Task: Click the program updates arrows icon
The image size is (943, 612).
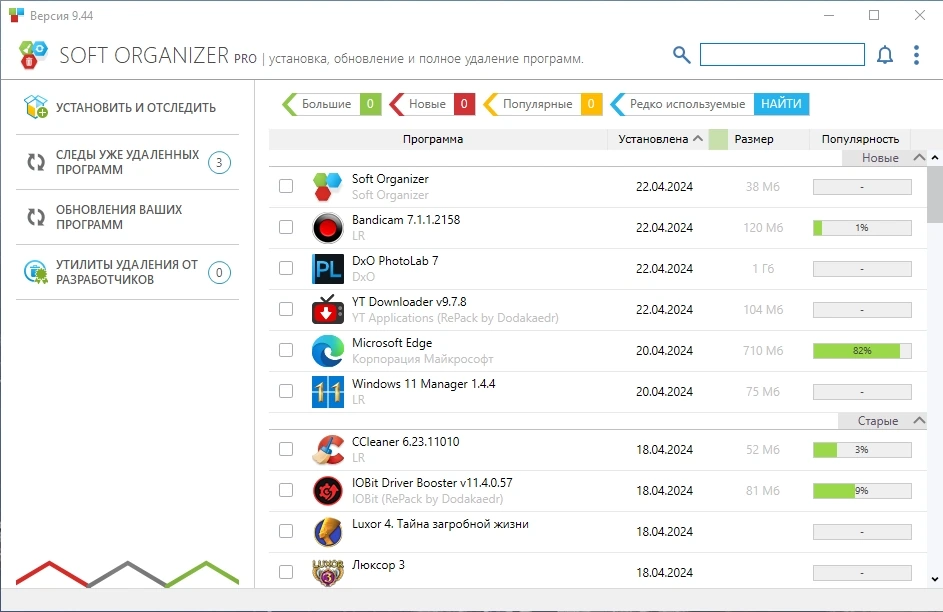Action: pos(36,216)
